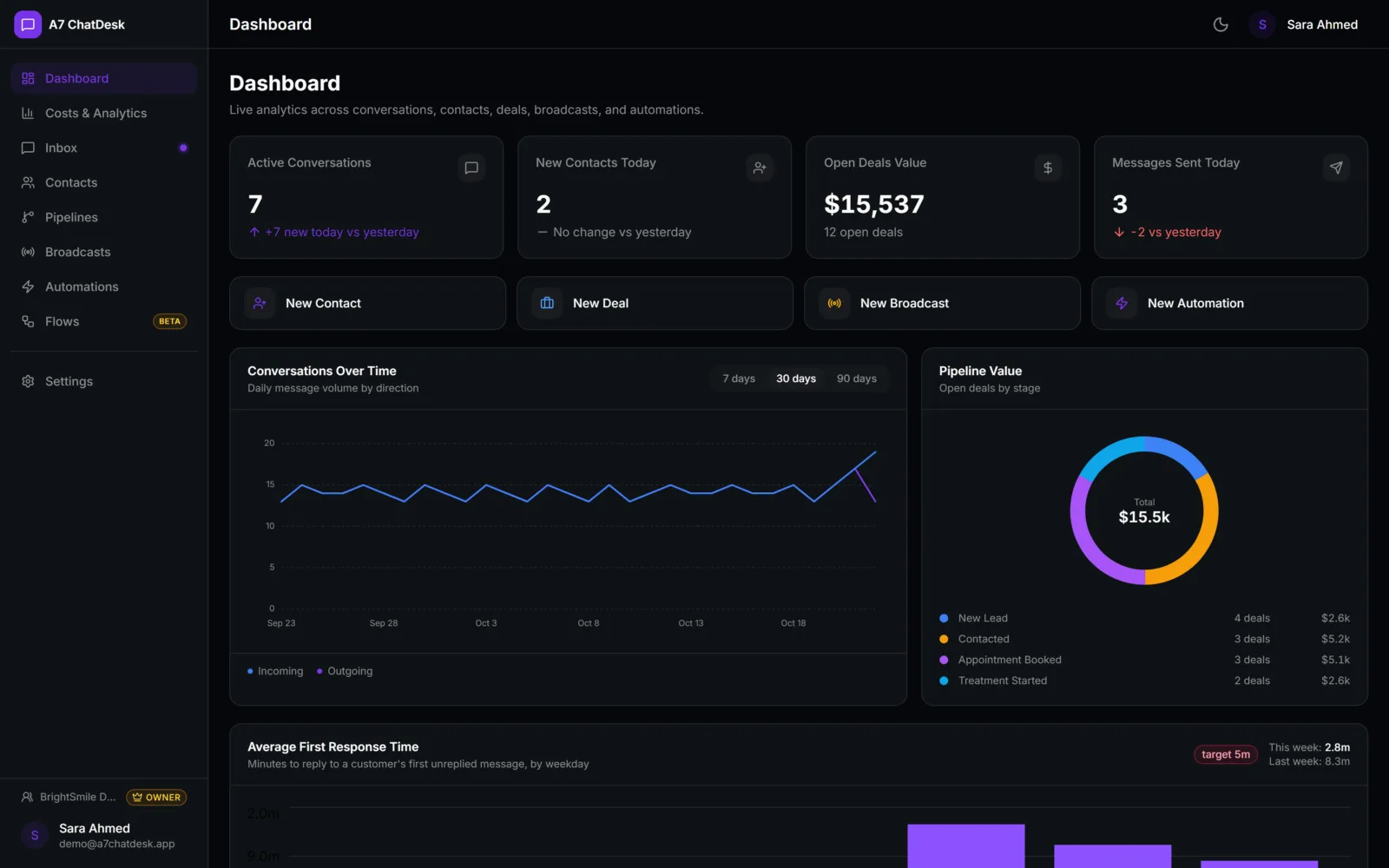Click the Automations lightning icon in the sidebar
The height and width of the screenshot is (868, 1389).
point(28,286)
